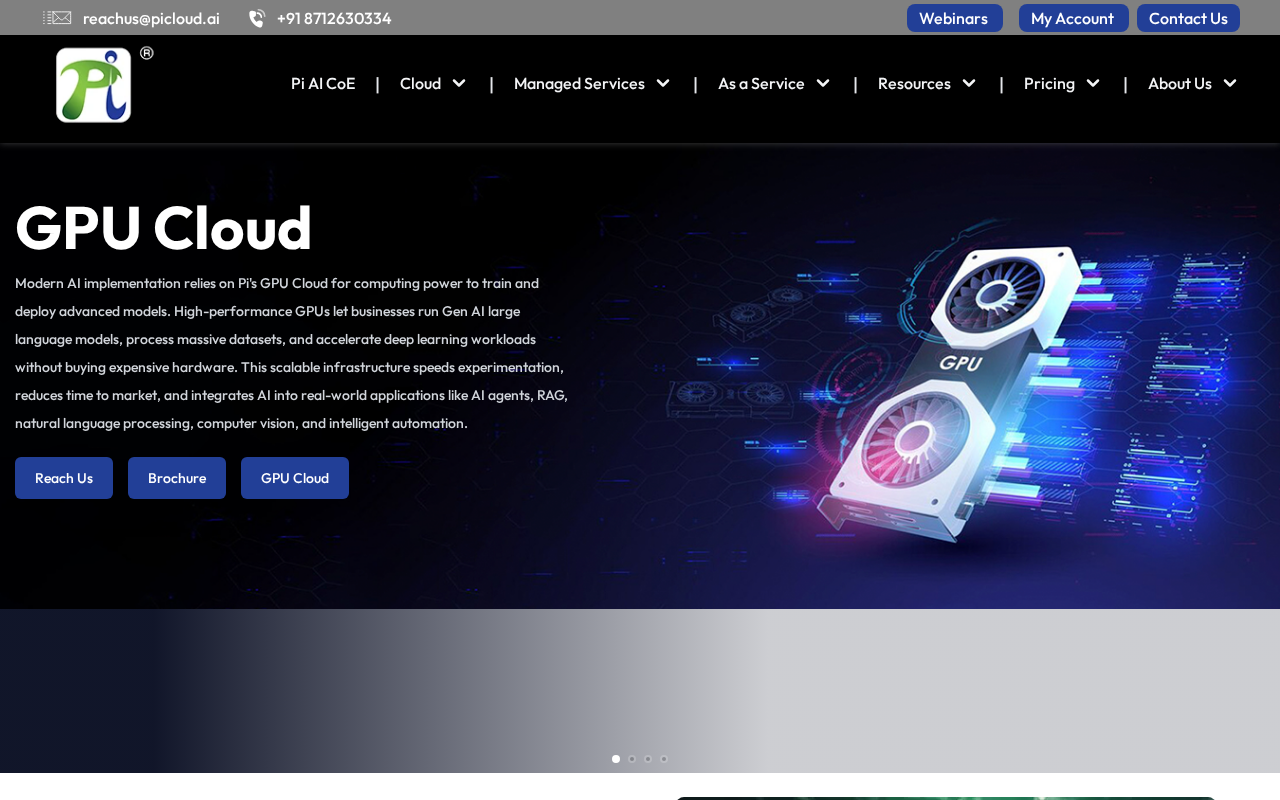Open the Resources menu item
Image resolution: width=1280 pixels, height=800 pixels.
(914, 83)
